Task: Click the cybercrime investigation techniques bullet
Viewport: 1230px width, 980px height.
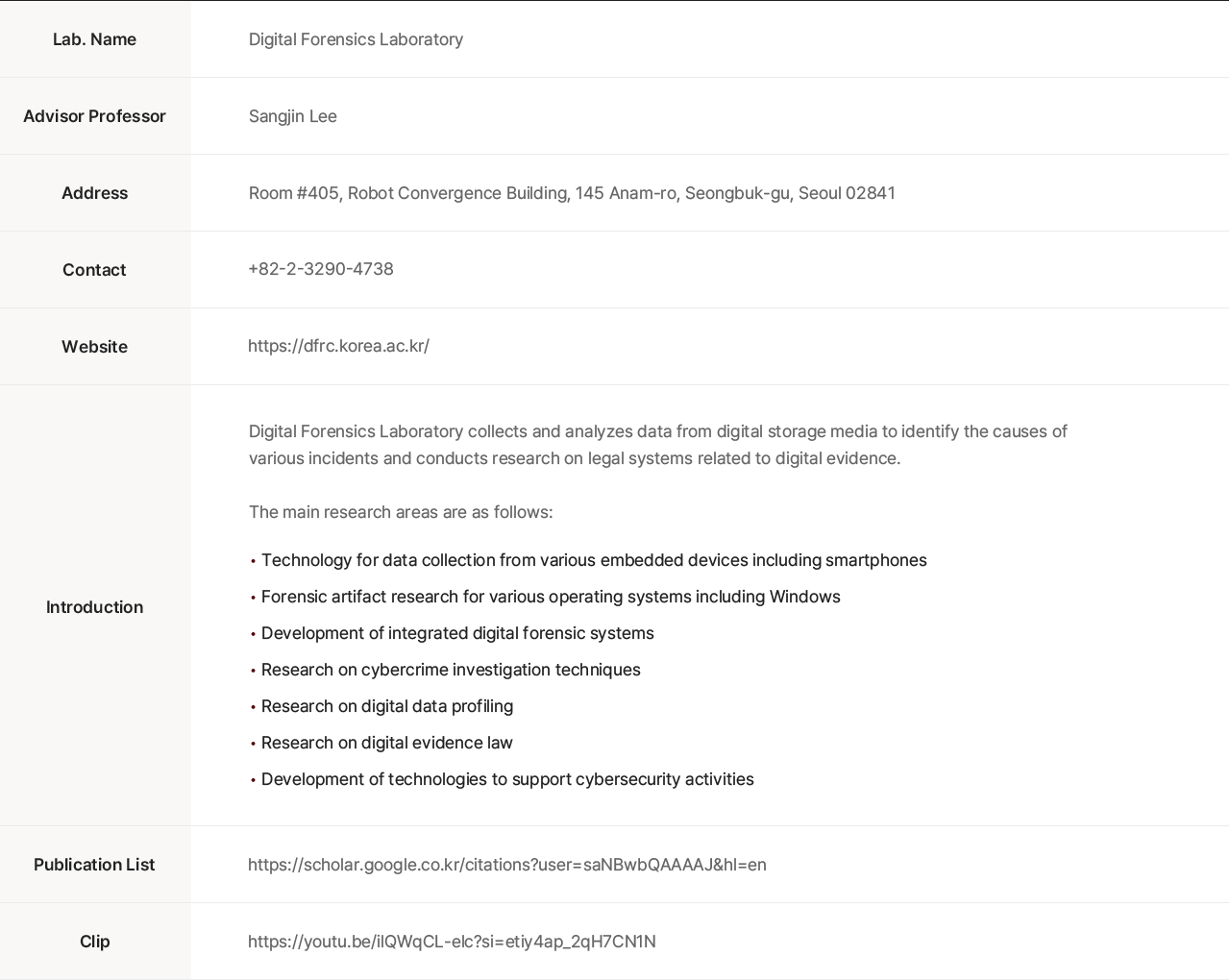Action: (x=450, y=670)
